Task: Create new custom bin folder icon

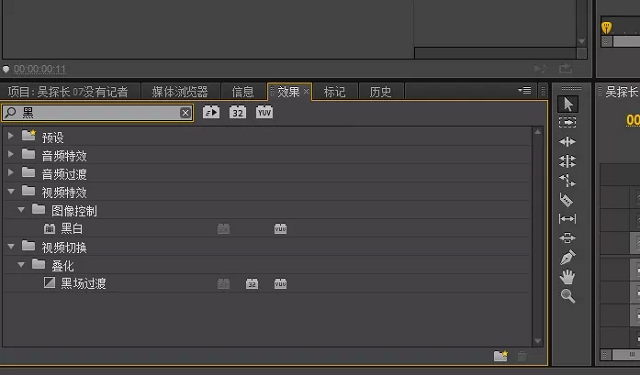Action: tap(500, 356)
